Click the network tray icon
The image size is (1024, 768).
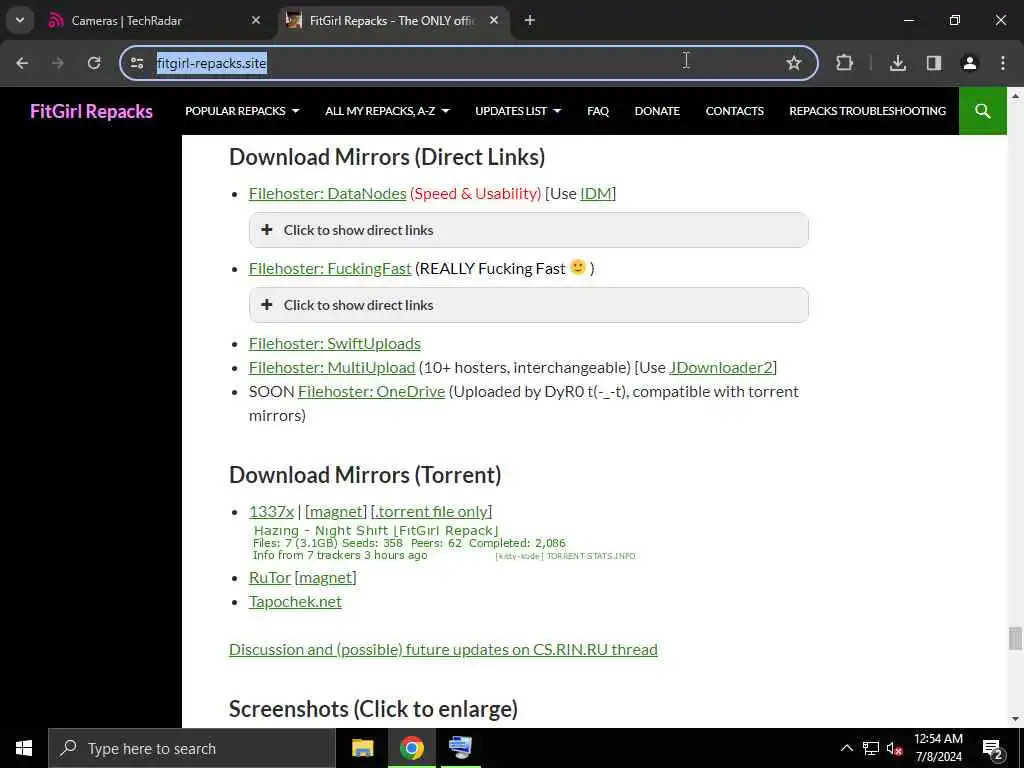(x=871, y=748)
